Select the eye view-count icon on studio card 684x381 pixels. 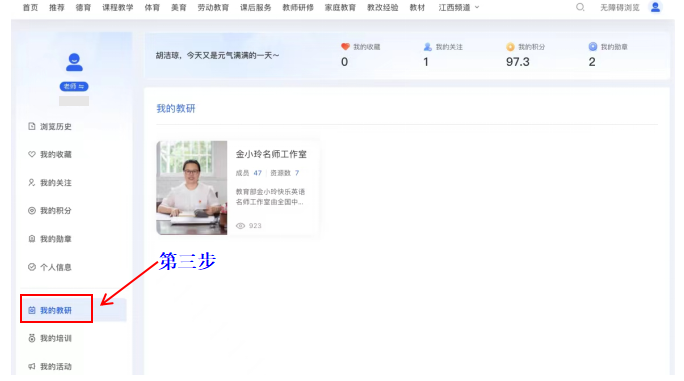tap(240, 226)
